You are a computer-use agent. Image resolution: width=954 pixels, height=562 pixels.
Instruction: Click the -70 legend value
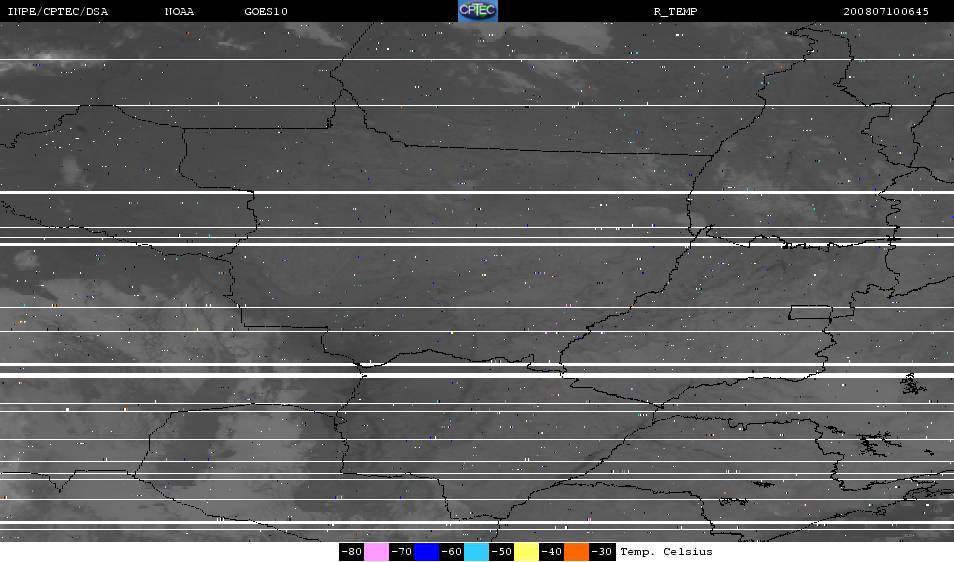(402, 552)
